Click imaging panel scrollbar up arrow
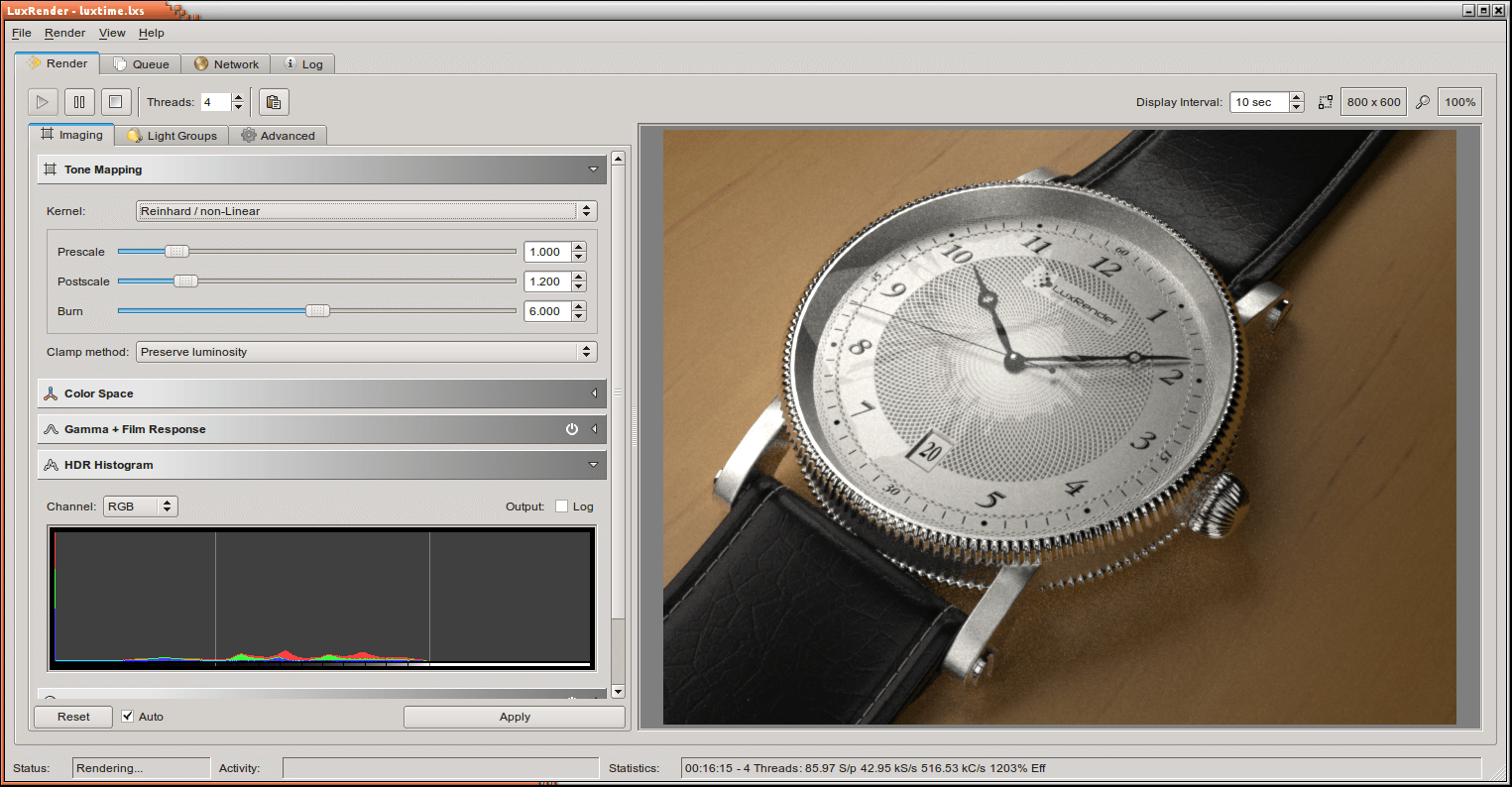The height and width of the screenshot is (787, 1512). (618, 159)
